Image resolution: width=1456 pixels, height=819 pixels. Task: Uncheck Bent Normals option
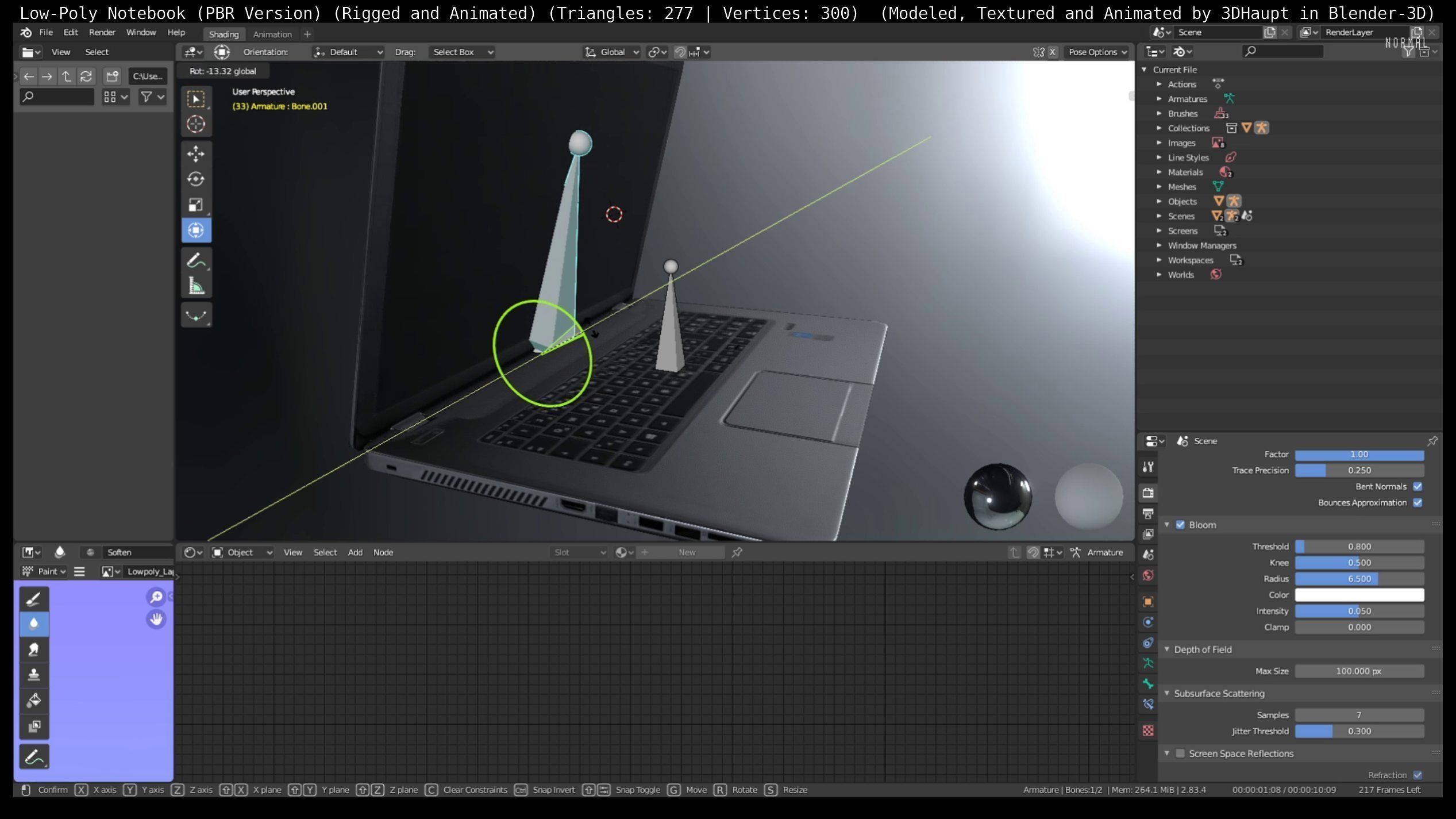pos(1418,487)
